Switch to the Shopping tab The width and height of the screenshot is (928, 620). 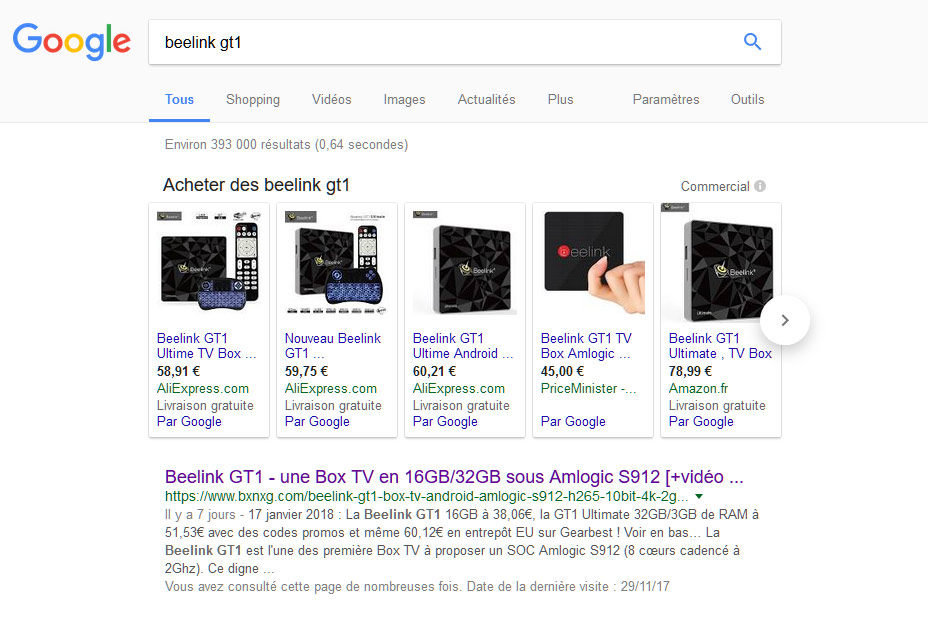tap(253, 99)
